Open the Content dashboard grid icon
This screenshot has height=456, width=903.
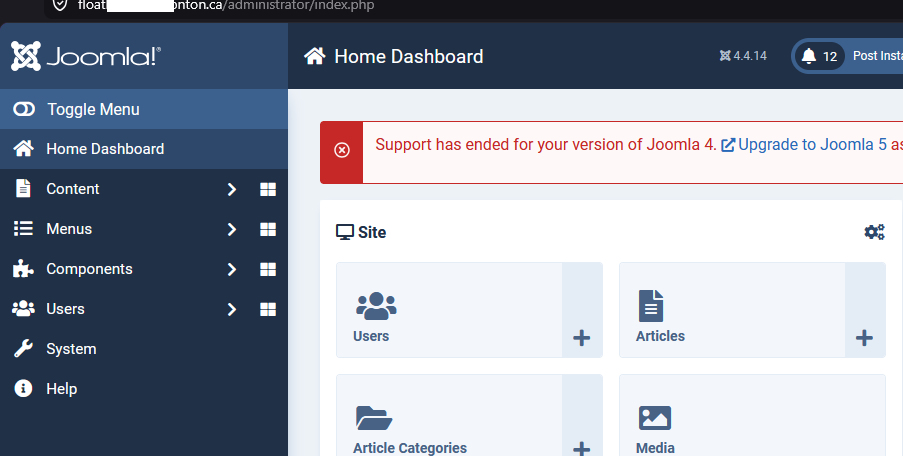click(x=268, y=189)
